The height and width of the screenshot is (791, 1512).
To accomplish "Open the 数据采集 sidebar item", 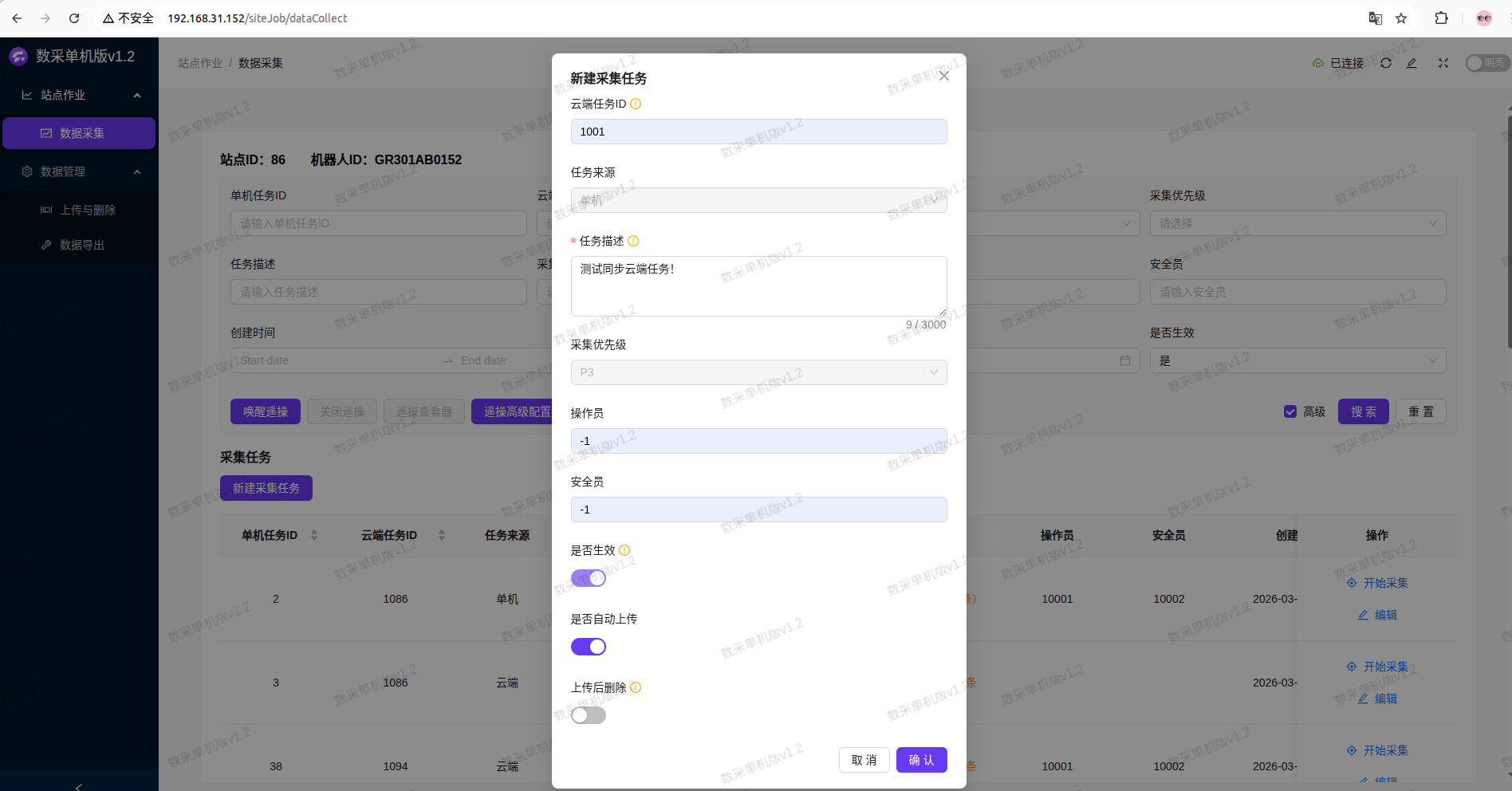I will (79, 133).
